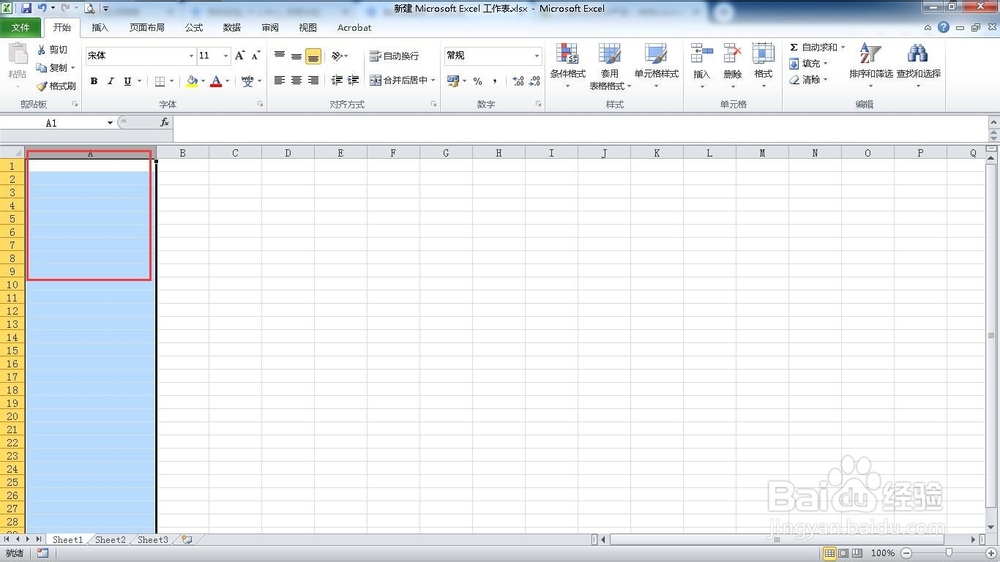Toggle underline formatting

[128, 81]
